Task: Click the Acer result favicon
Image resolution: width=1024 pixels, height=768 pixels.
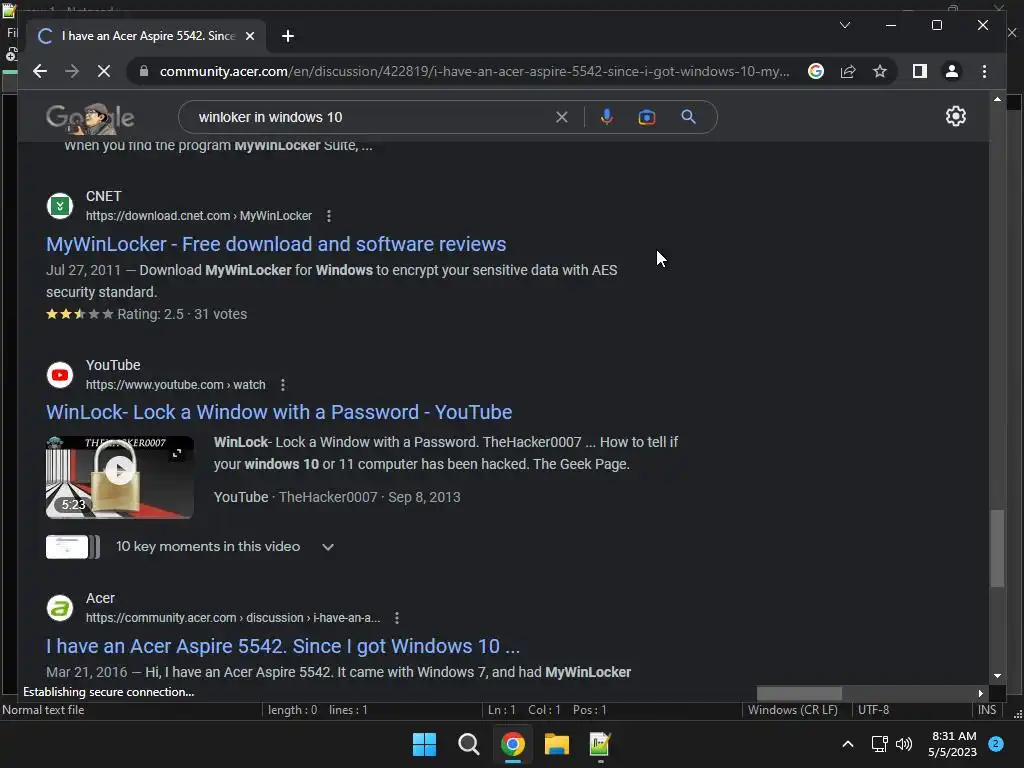Action: (59, 608)
